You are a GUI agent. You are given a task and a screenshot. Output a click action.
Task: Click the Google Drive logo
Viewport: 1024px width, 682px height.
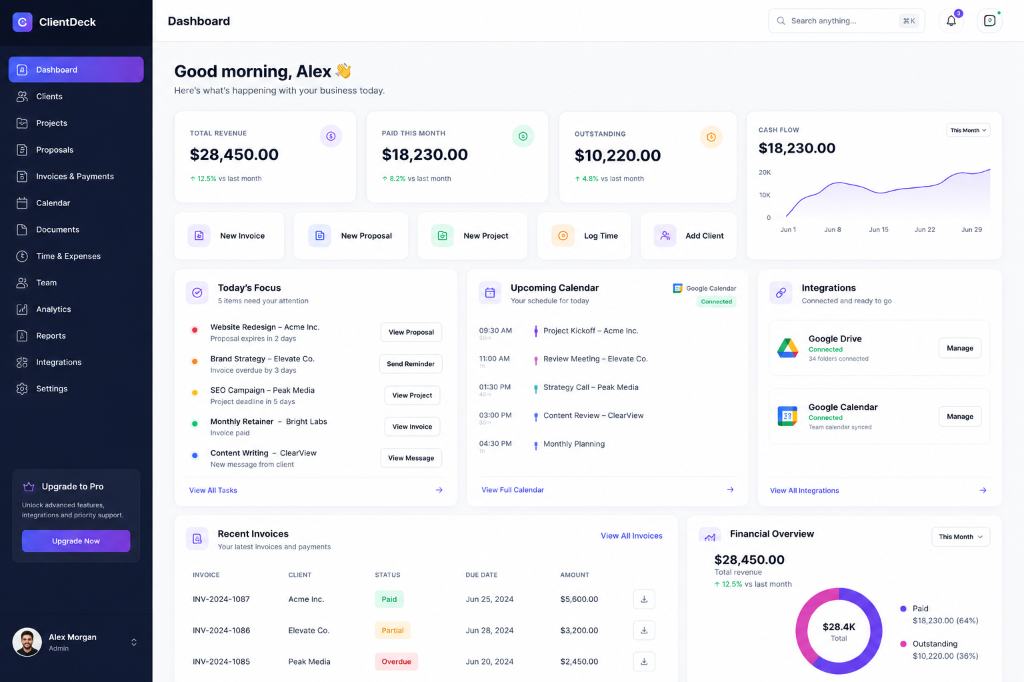pos(788,348)
